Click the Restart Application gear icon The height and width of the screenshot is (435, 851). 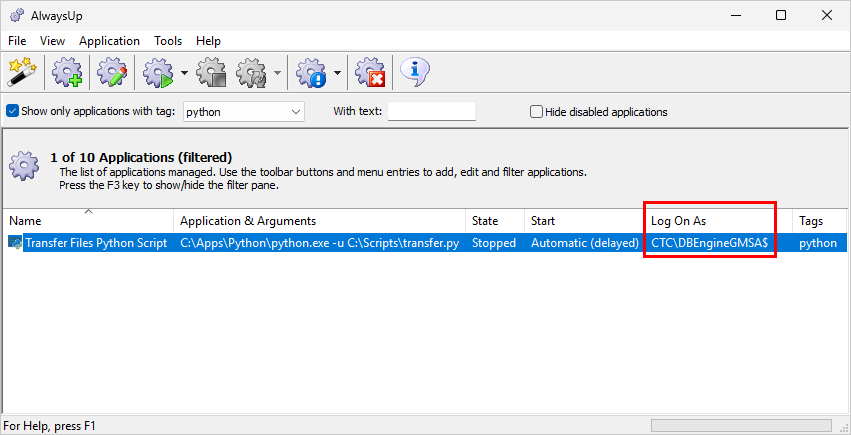(251, 72)
